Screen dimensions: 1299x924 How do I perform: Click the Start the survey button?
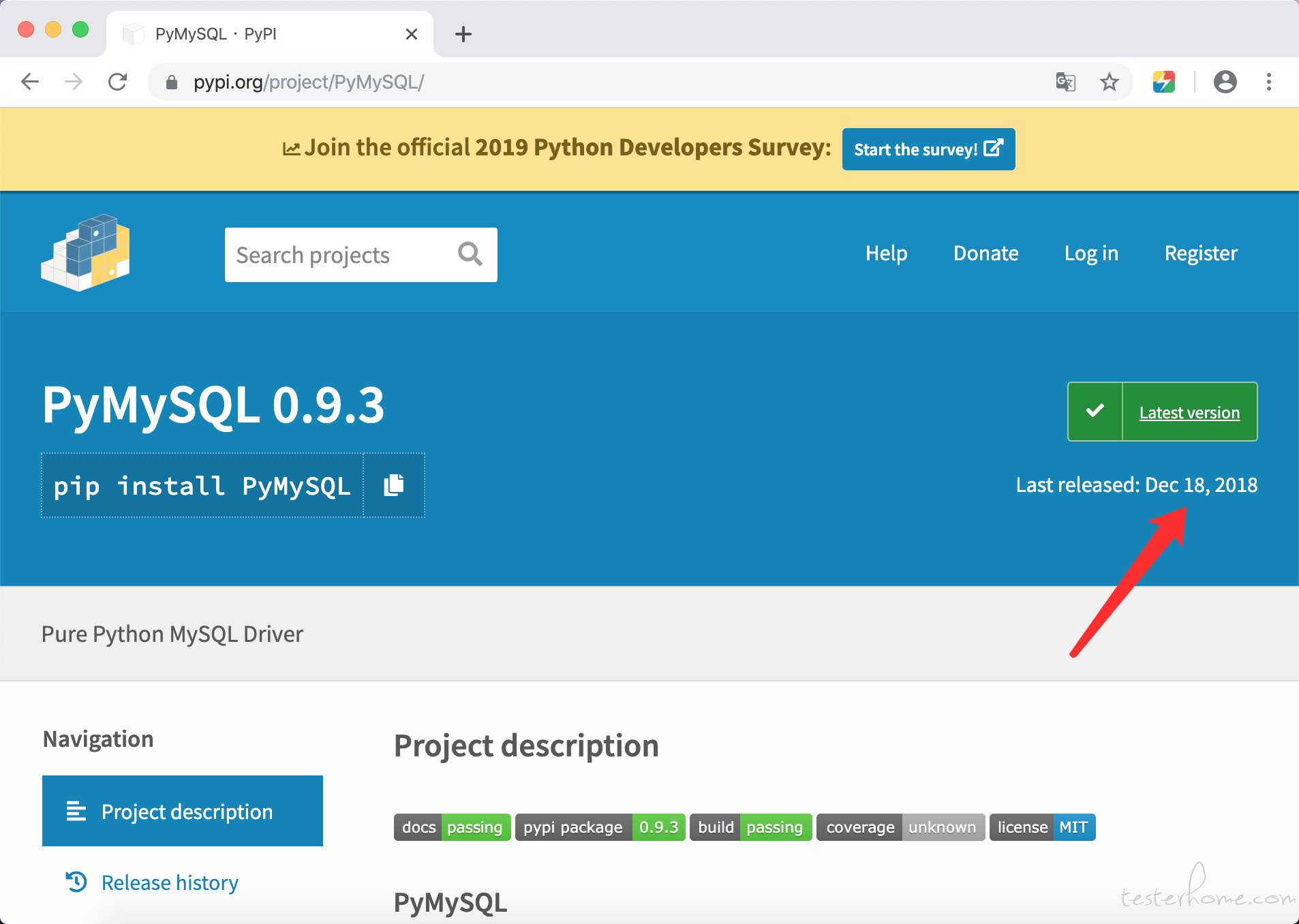click(929, 149)
